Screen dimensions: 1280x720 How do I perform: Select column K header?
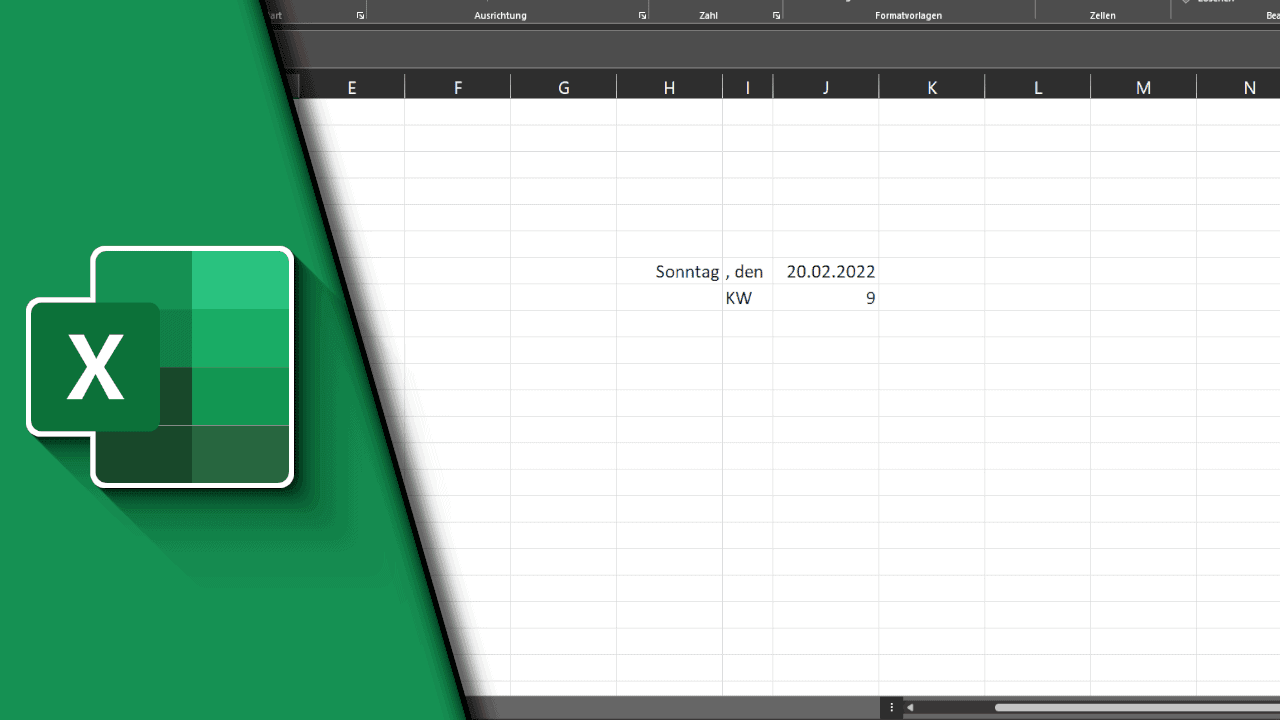tap(932, 88)
